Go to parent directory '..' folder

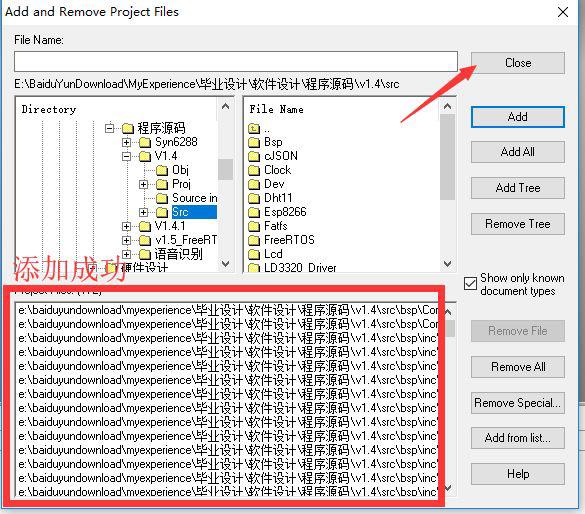pyautogui.click(x=259, y=129)
